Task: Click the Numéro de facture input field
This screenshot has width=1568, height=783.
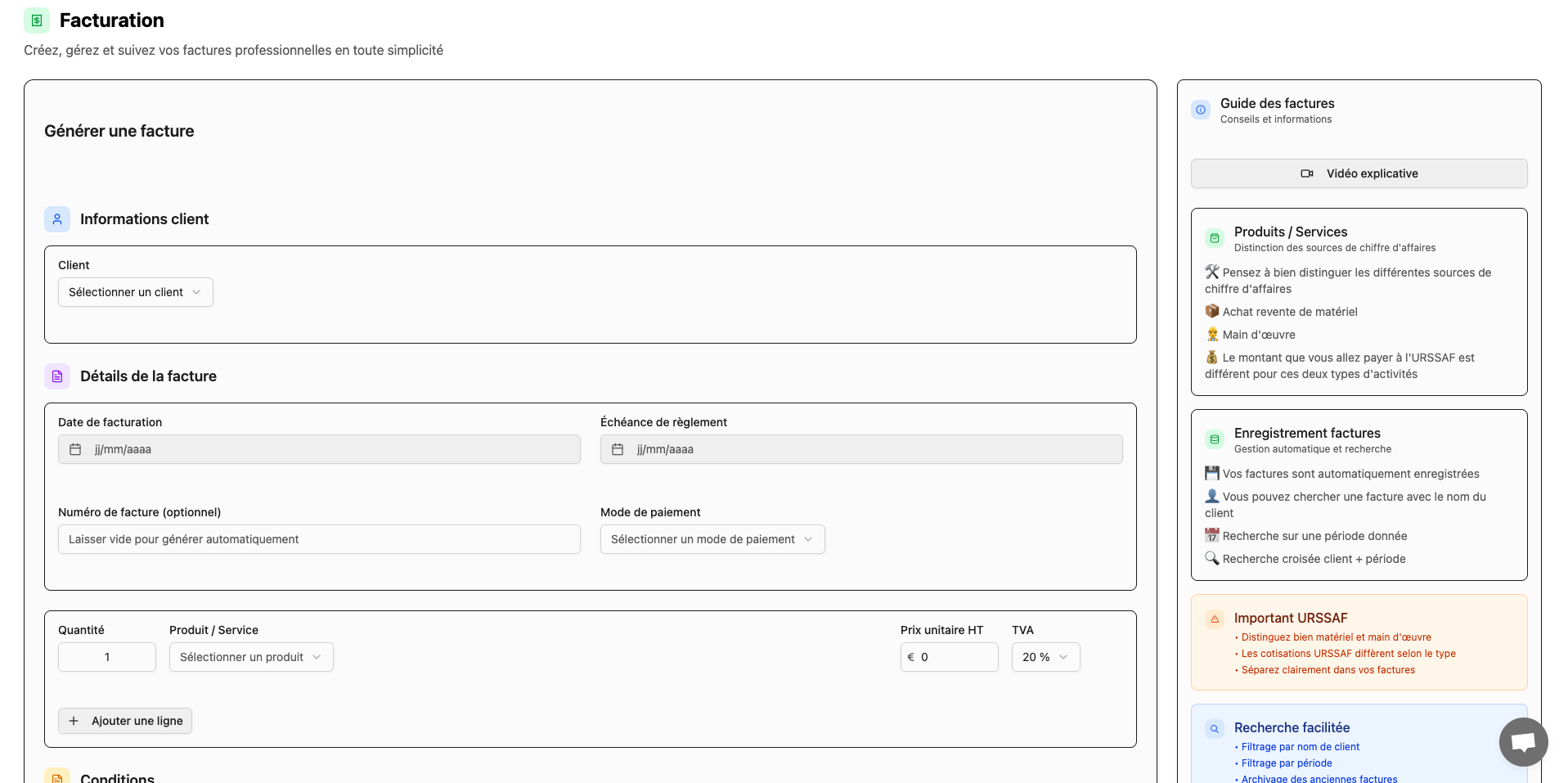Action: (x=319, y=539)
